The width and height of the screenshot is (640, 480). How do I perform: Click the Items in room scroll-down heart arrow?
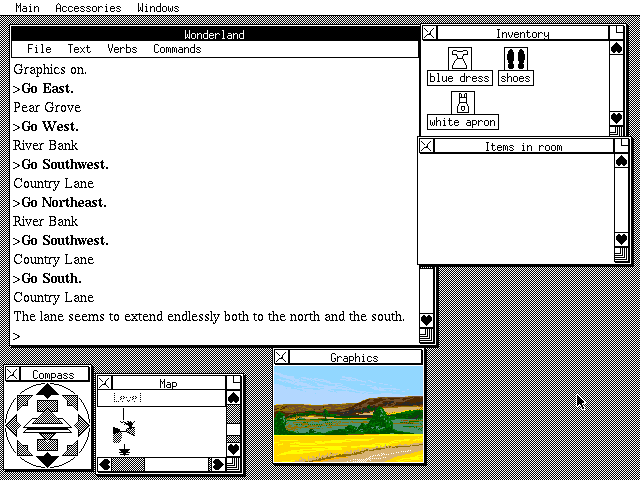pos(622,239)
